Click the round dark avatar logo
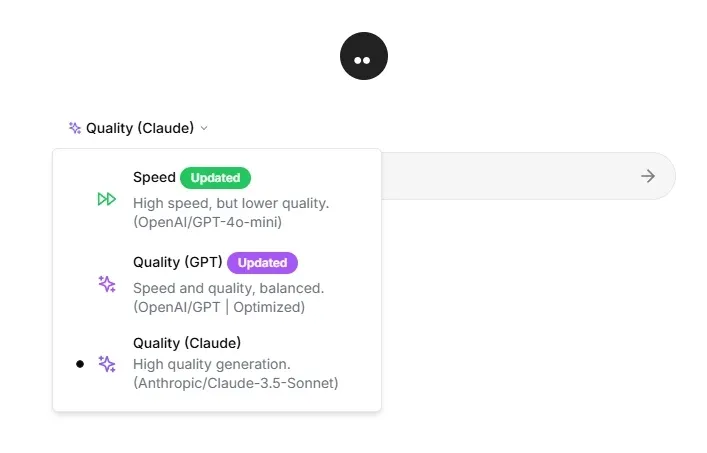 (x=363, y=56)
